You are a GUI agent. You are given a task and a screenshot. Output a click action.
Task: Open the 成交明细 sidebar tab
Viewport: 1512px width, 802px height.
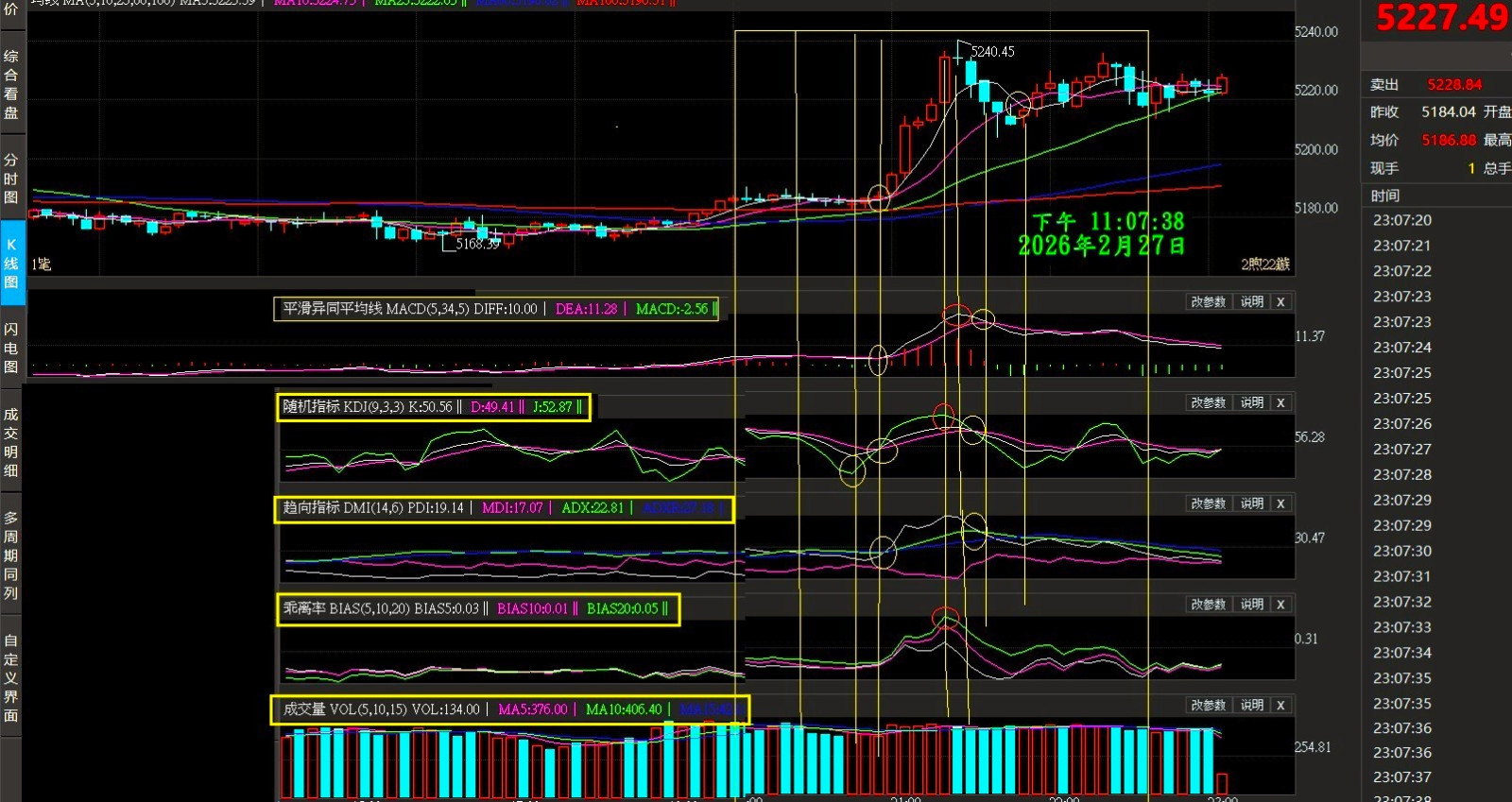tap(11, 442)
